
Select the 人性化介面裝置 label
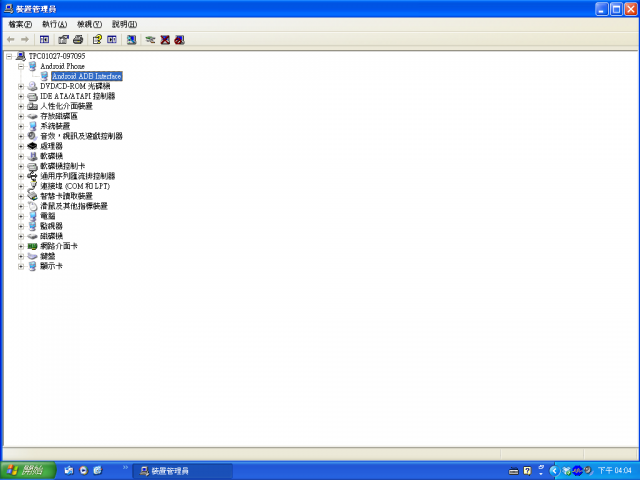66,107
